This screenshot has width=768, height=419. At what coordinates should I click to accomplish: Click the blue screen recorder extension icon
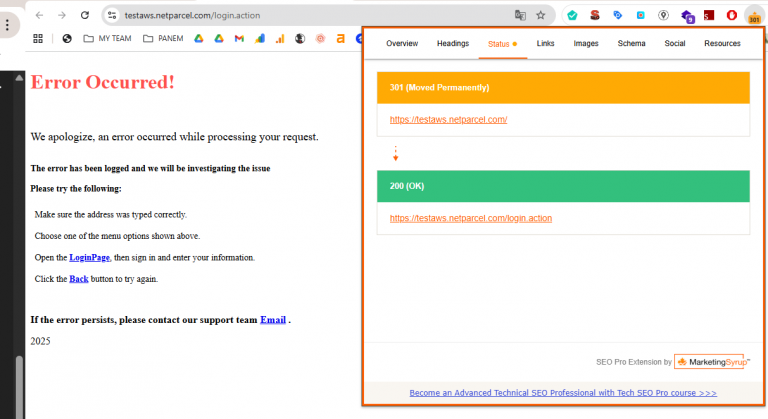(x=641, y=15)
